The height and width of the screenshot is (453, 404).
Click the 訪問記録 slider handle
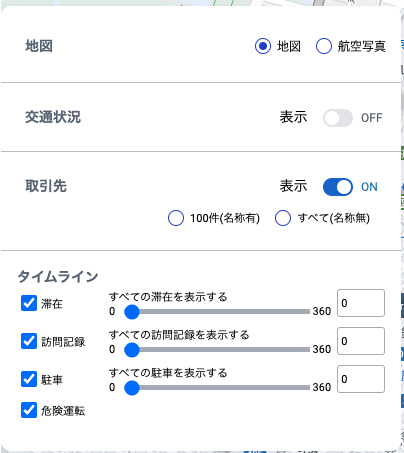pos(132,350)
